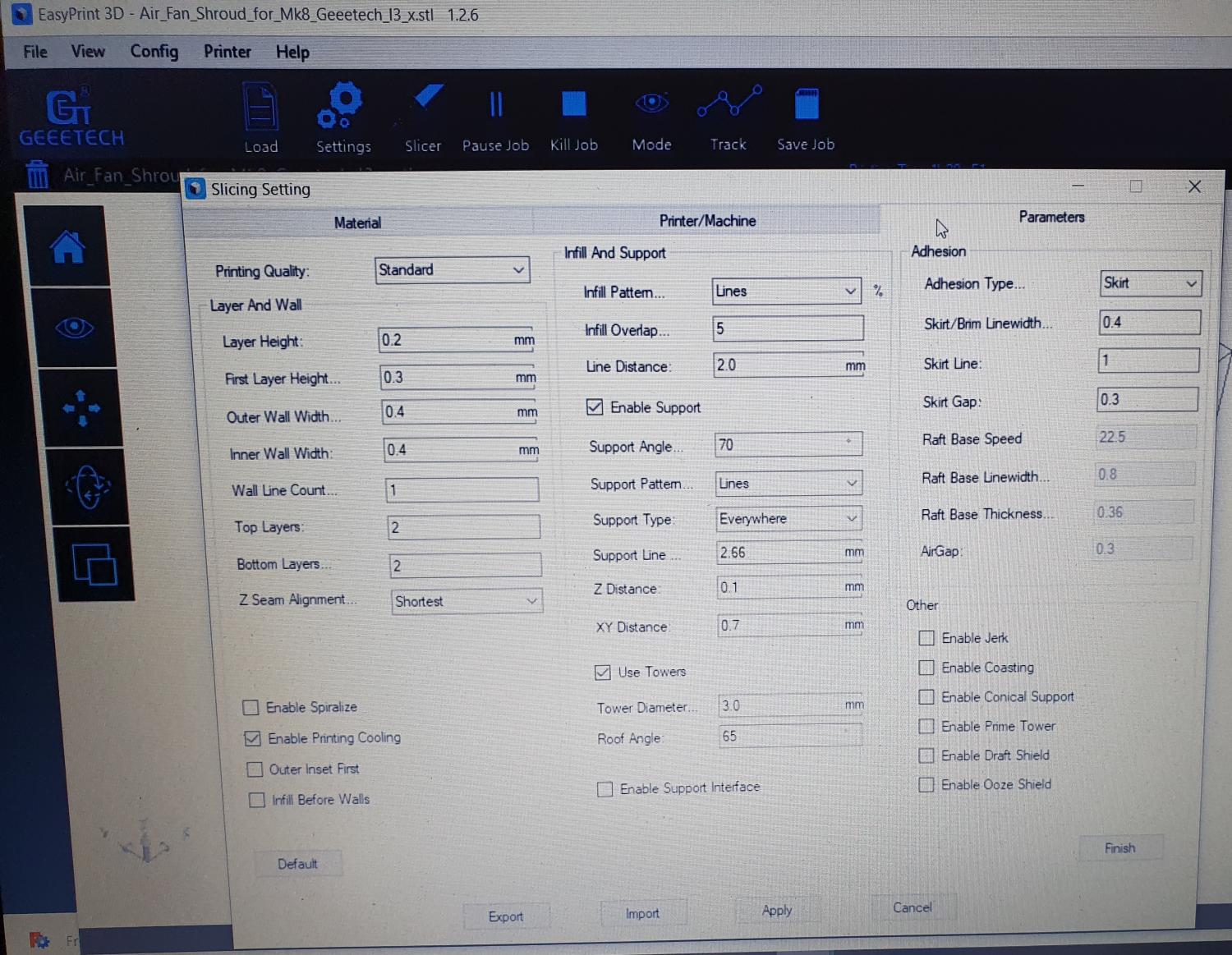Start the Slicer tool
The height and width of the screenshot is (955, 1232).
pyautogui.click(x=427, y=99)
